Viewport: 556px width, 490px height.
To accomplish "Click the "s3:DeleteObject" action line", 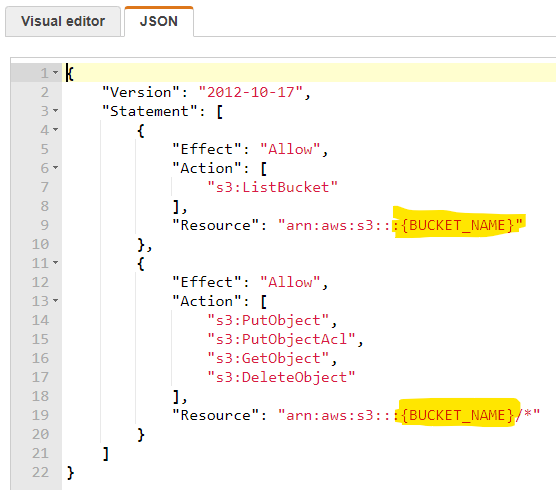I will 281,377.
